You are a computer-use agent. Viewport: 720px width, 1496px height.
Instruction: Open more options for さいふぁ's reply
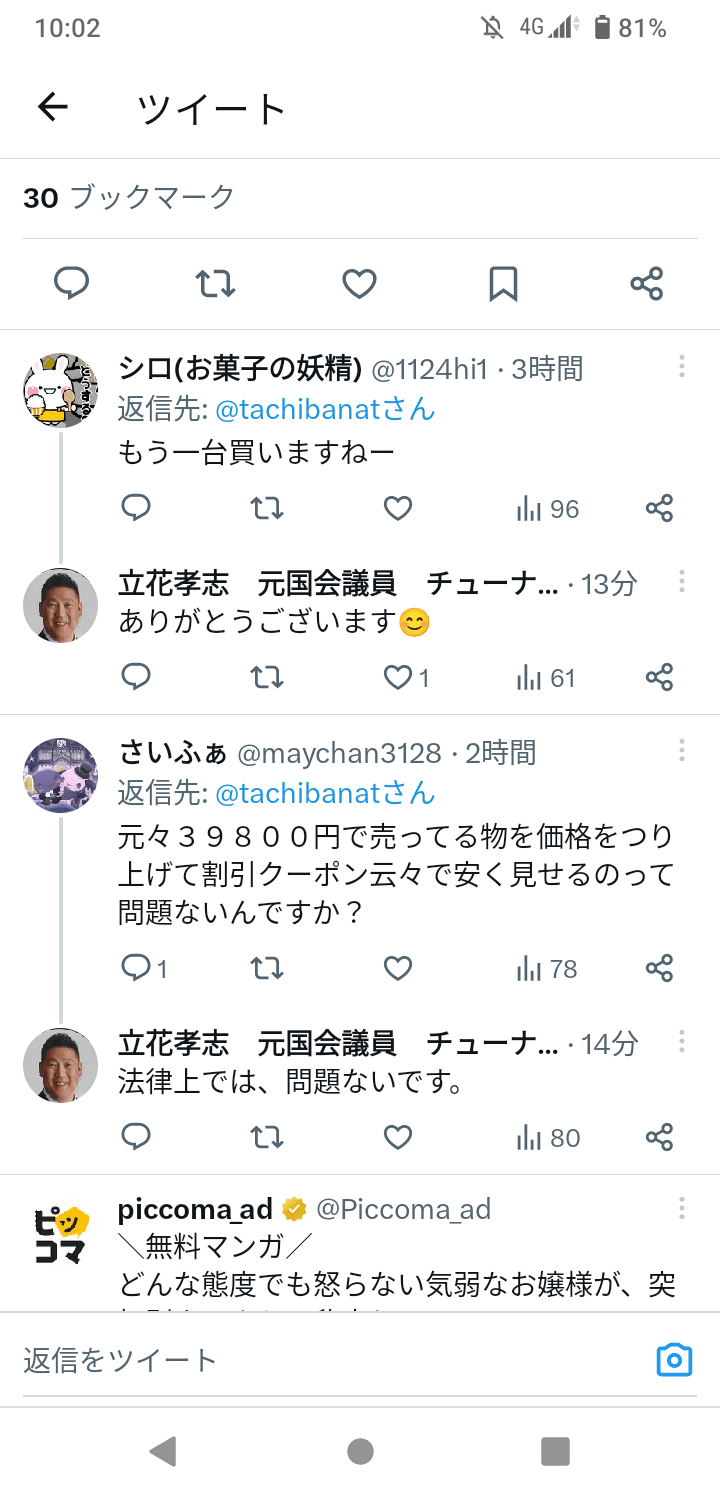point(682,751)
